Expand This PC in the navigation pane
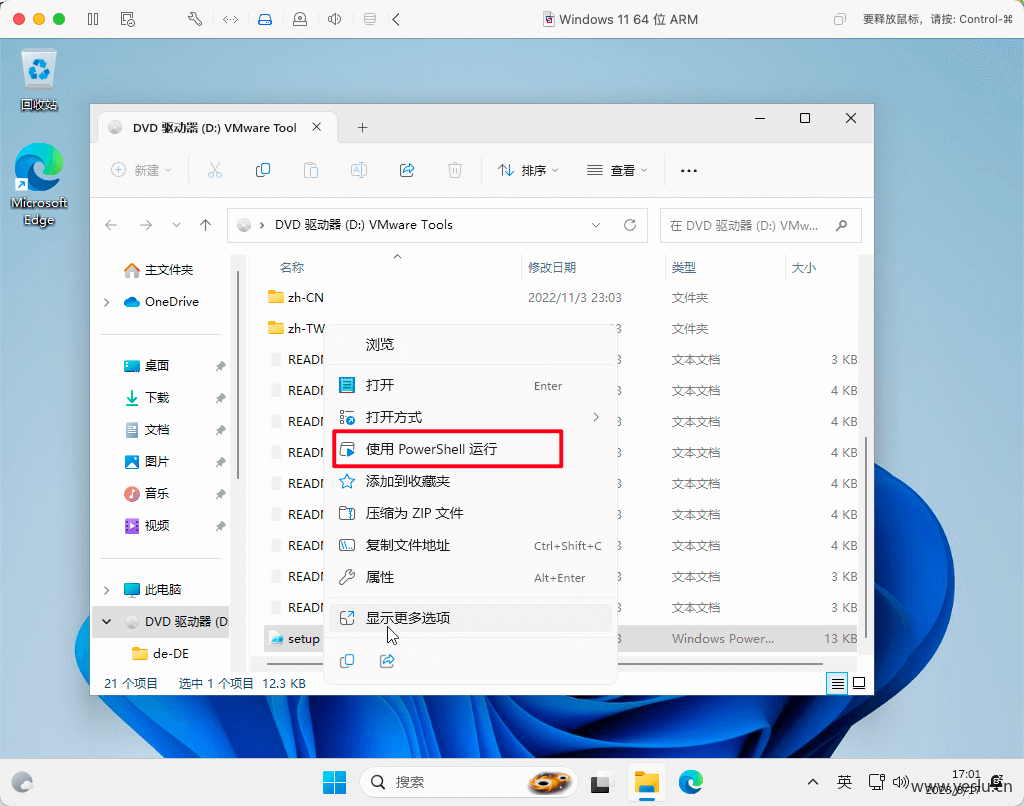This screenshot has width=1024, height=806. pyautogui.click(x=106, y=590)
